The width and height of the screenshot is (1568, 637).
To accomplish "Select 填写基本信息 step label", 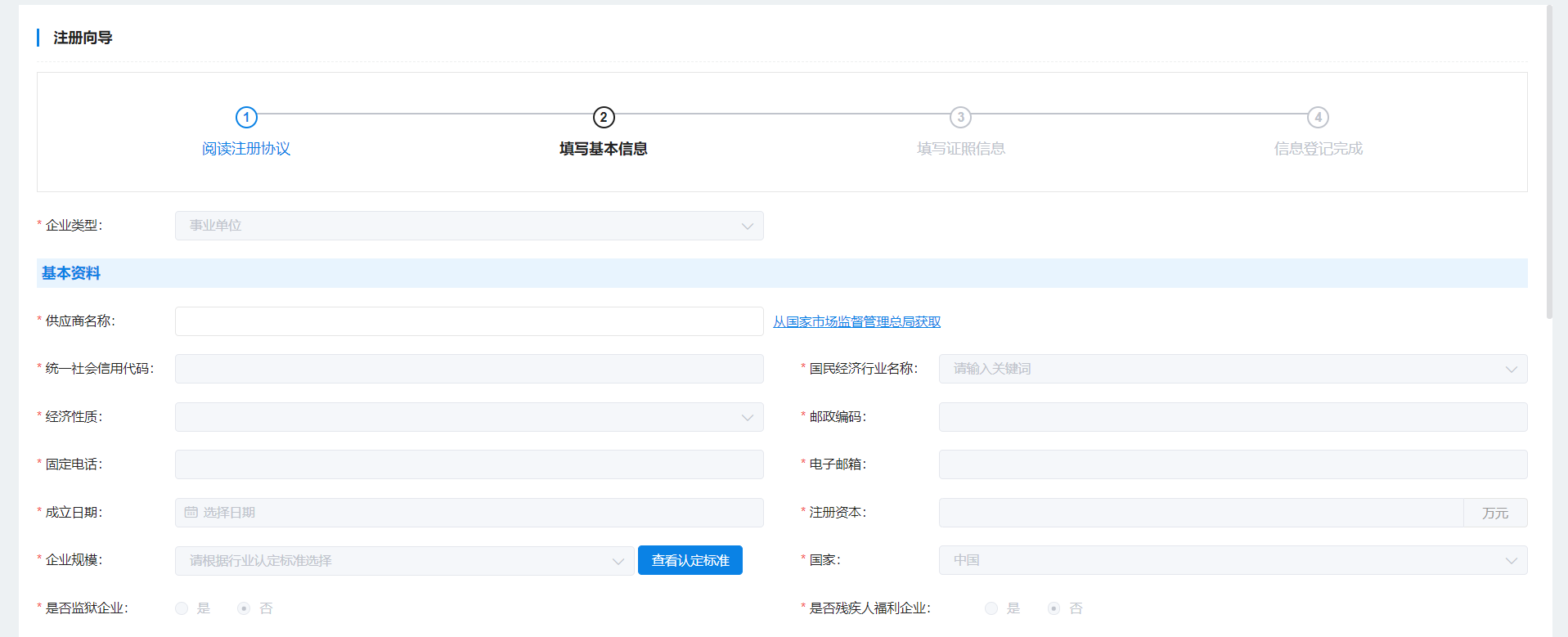I will tap(604, 149).
